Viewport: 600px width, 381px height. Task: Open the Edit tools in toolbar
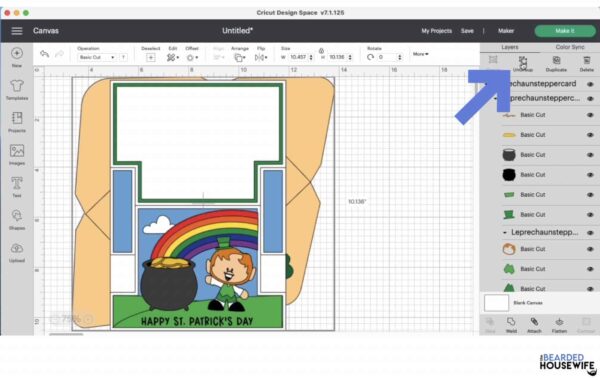coord(173,57)
